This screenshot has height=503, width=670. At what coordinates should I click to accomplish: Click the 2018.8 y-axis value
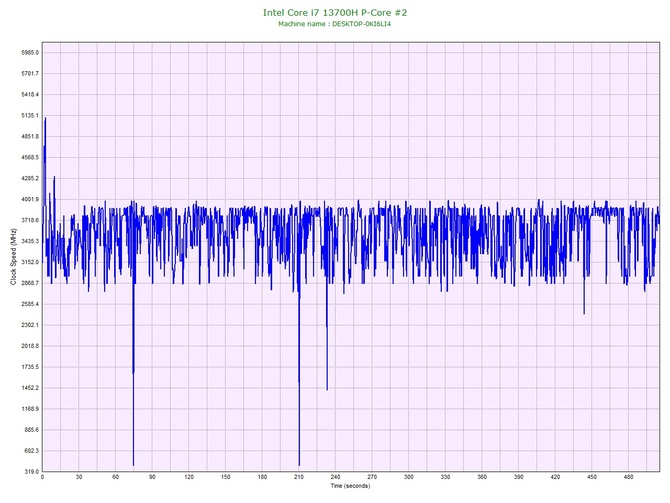[x=30, y=346]
